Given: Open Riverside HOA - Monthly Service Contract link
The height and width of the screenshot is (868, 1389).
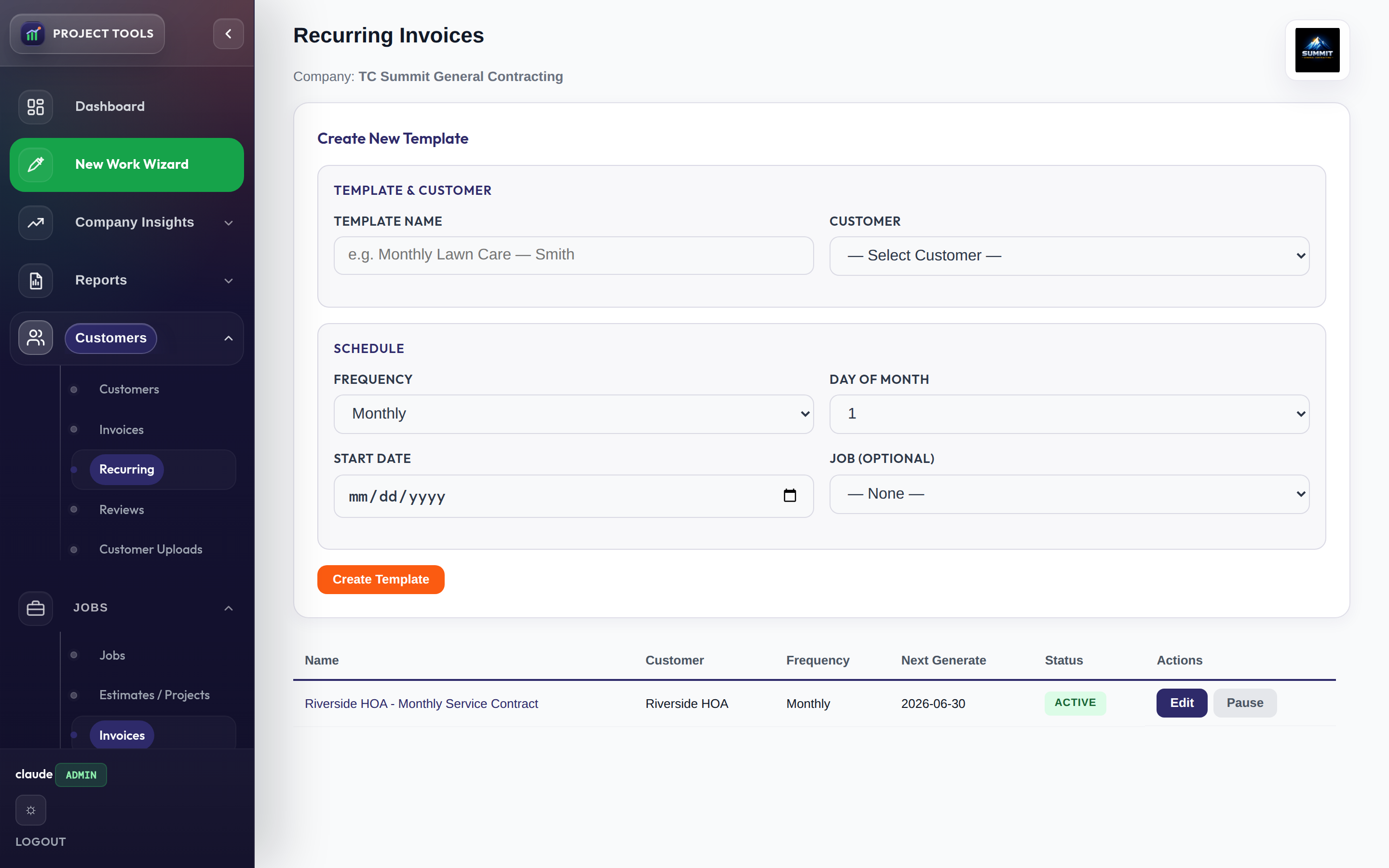Looking at the screenshot, I should click(422, 704).
